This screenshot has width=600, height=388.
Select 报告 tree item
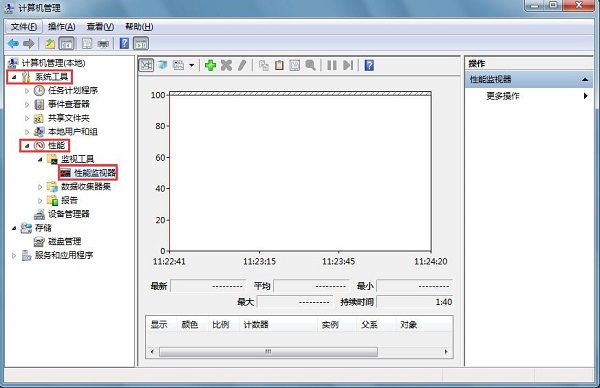[69, 201]
